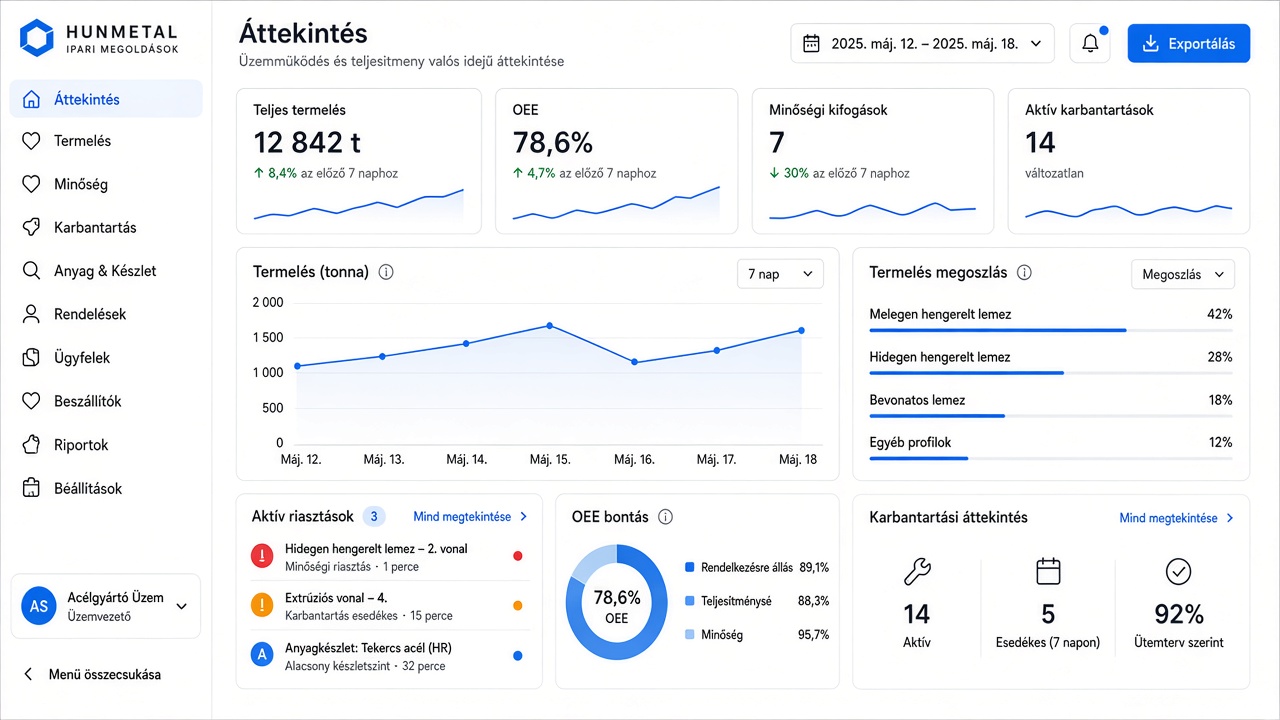The image size is (1280, 720).
Task: Click the orange Extrúziós vonal alert icon
Action: (x=262, y=605)
